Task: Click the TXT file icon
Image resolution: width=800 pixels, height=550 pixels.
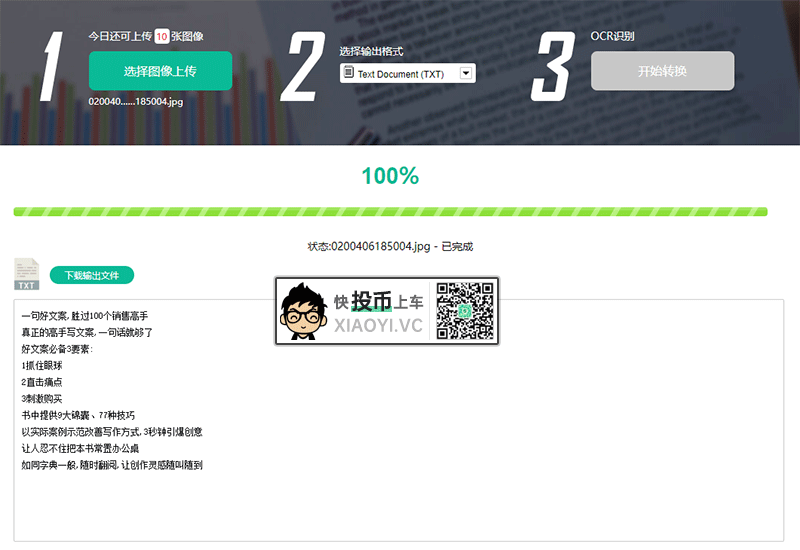Action: pyautogui.click(x=27, y=274)
